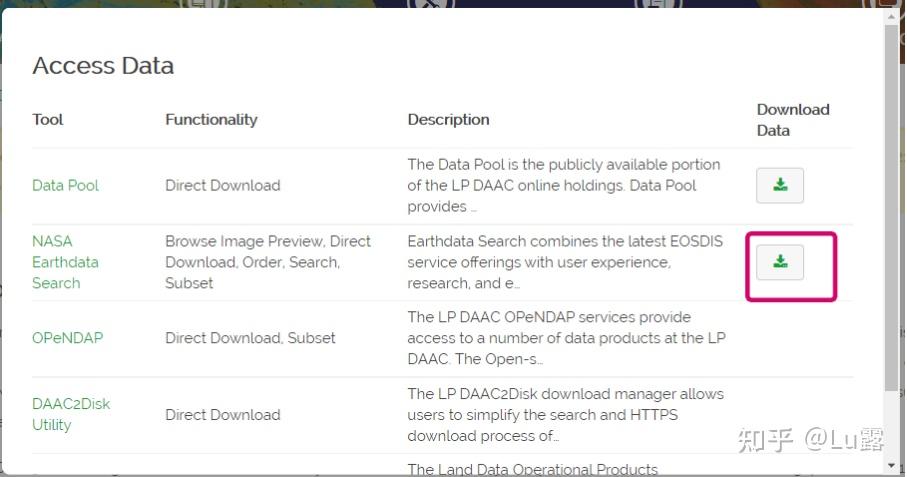The image size is (907, 477).
Task: Click the Download Data column header
Action: point(793,120)
